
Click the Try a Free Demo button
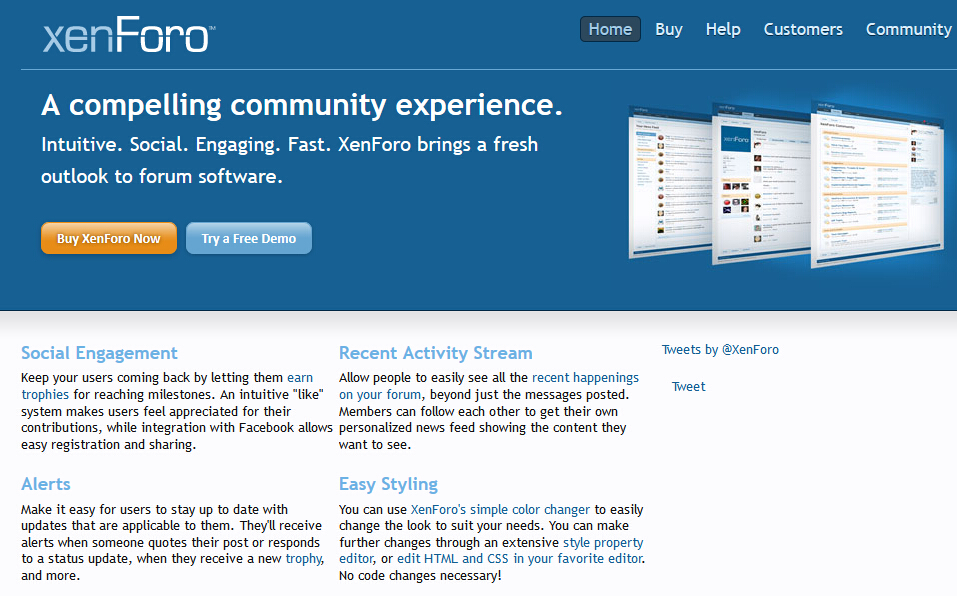[249, 239]
